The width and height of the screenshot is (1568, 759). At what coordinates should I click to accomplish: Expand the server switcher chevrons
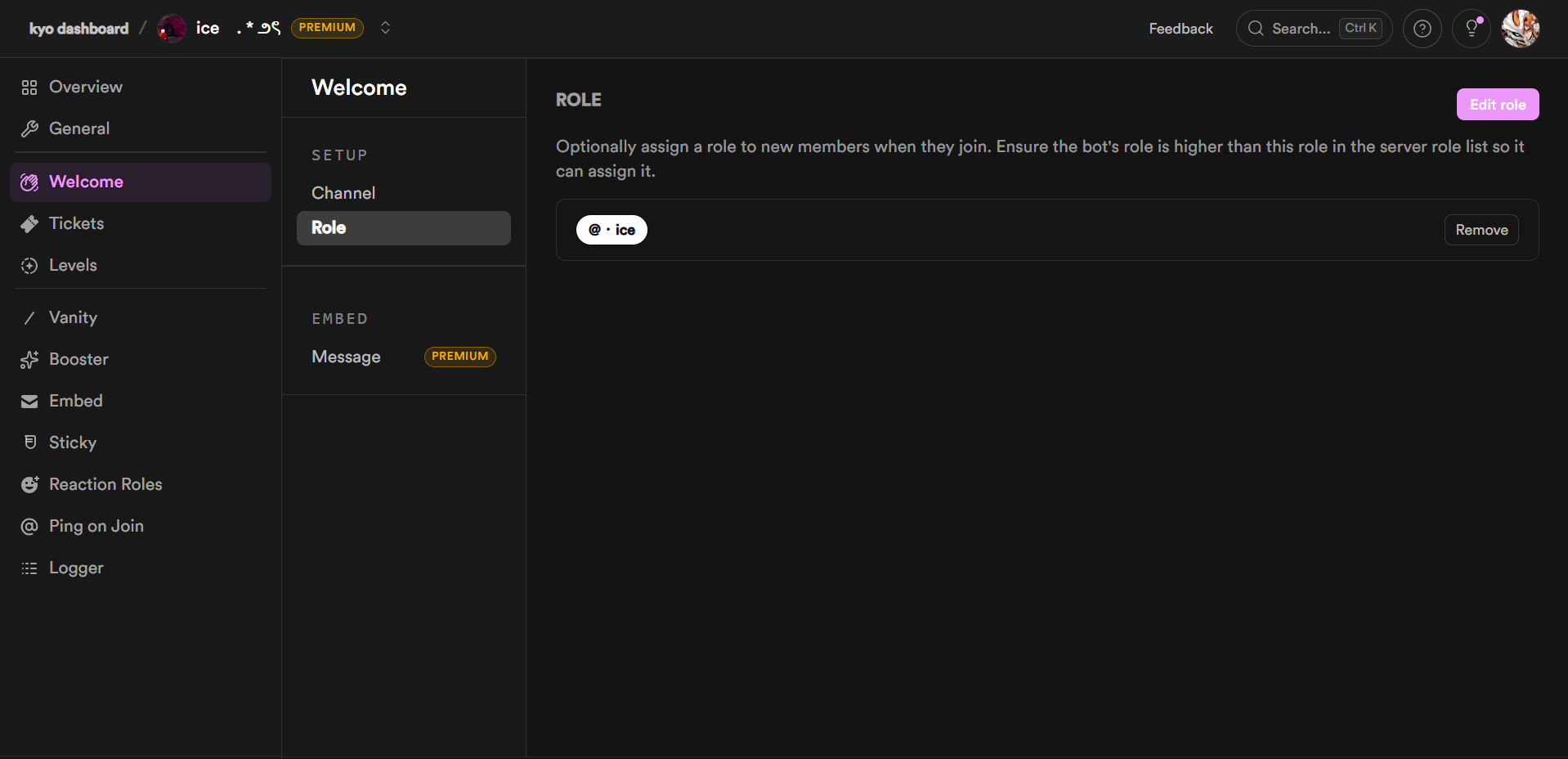point(385,28)
